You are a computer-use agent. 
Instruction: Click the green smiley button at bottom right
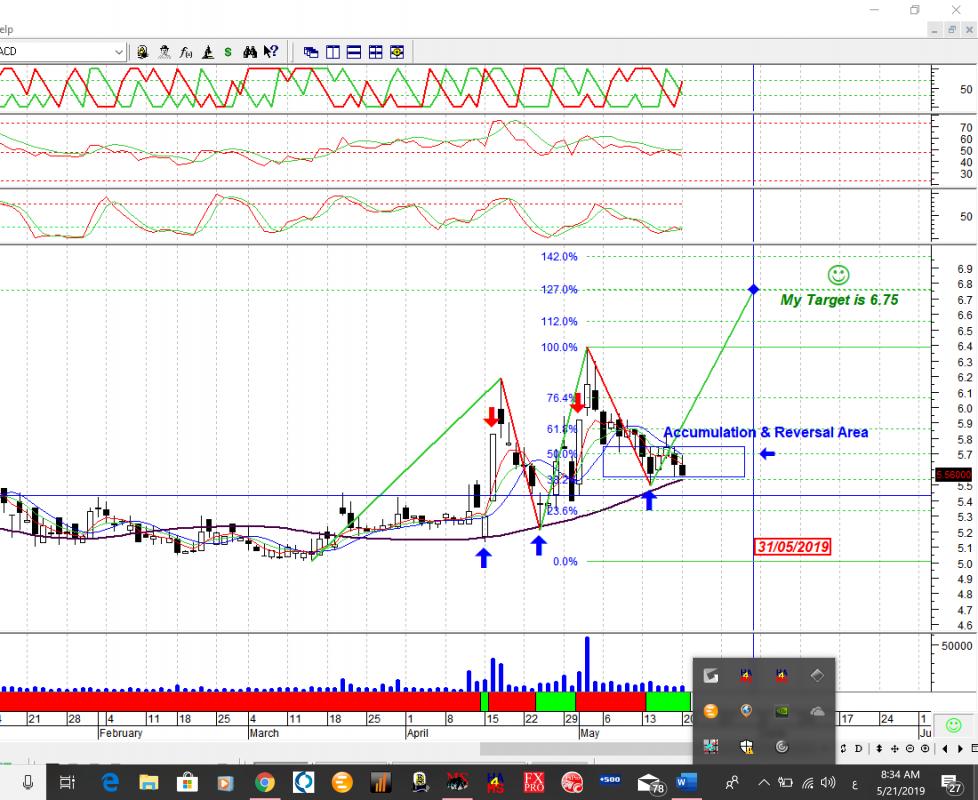[x=953, y=725]
